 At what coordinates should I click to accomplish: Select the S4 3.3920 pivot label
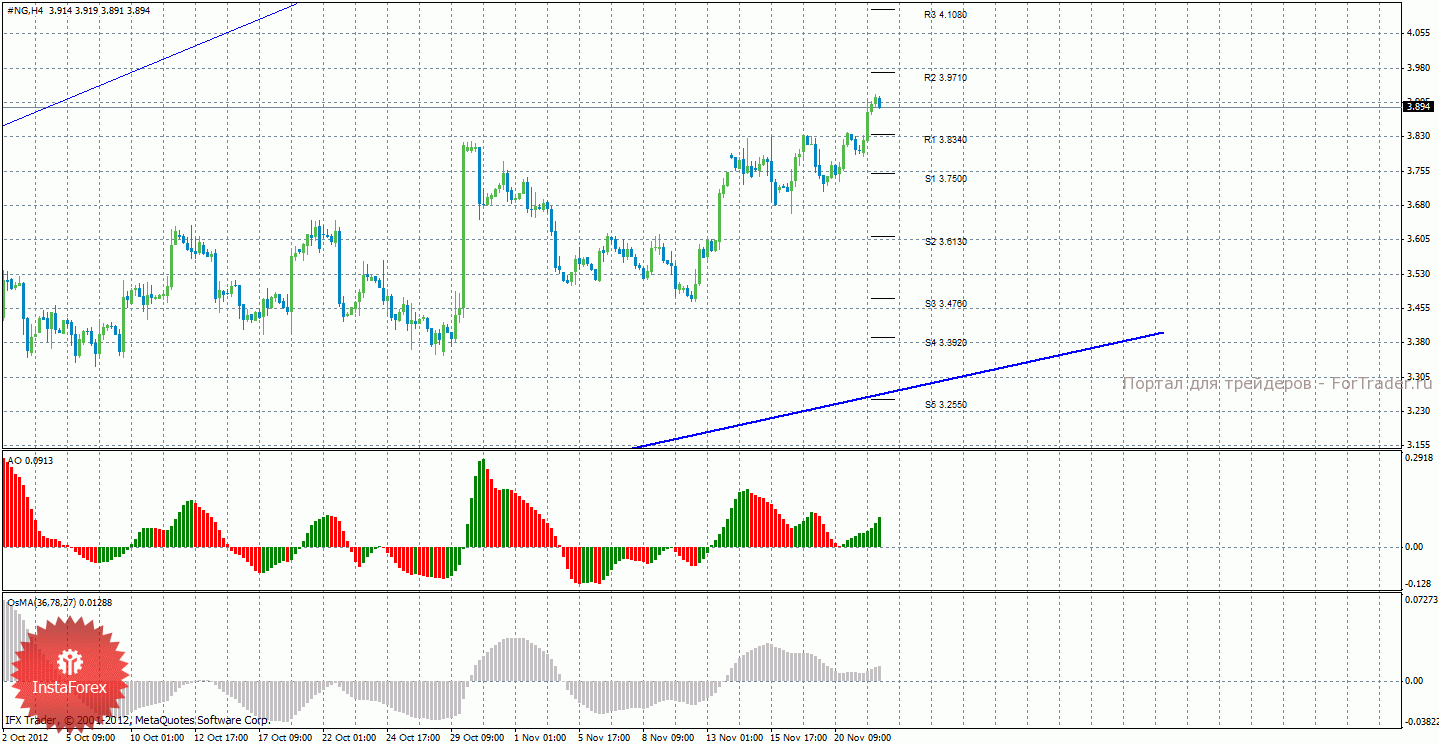[x=945, y=343]
